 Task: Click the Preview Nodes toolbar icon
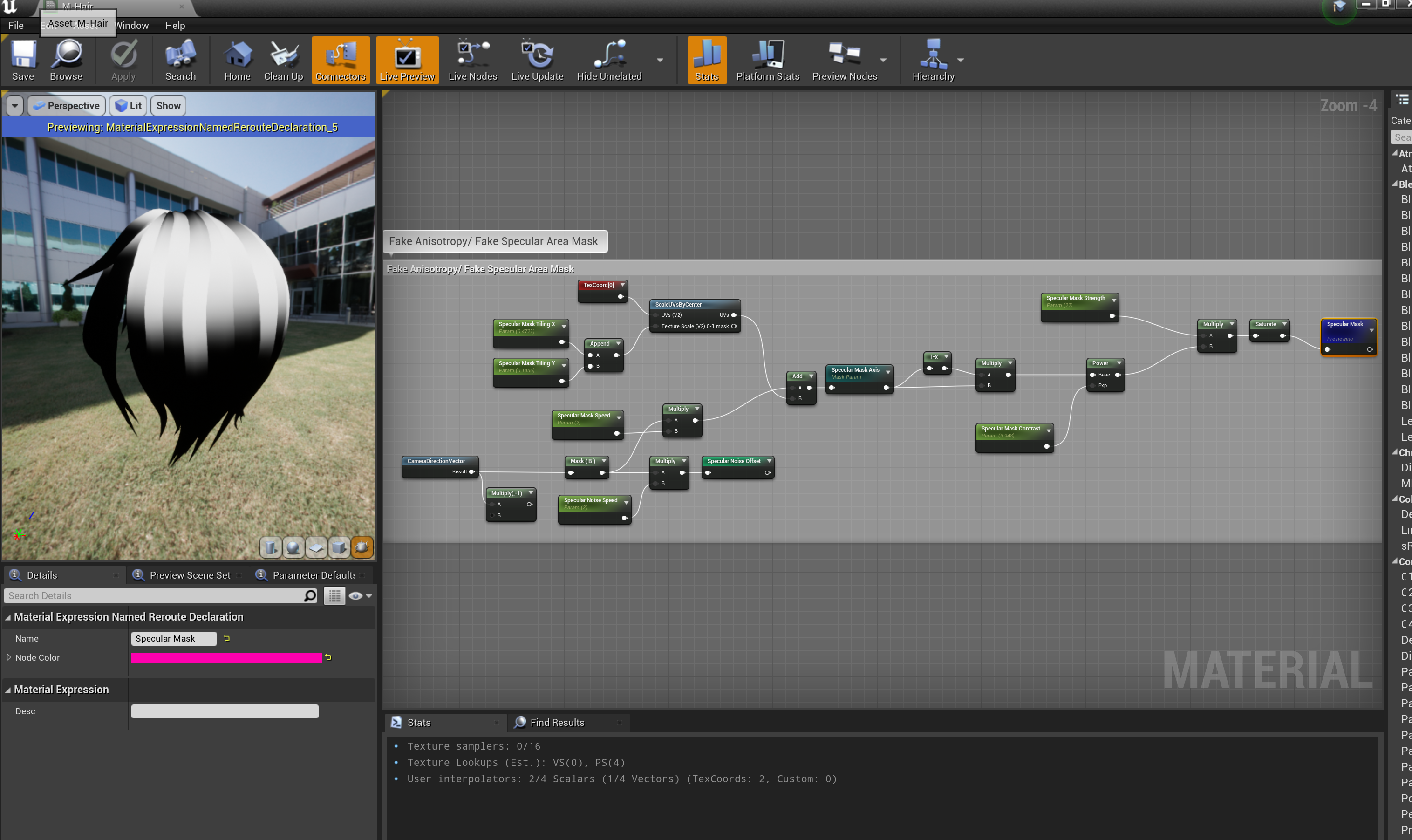point(845,61)
